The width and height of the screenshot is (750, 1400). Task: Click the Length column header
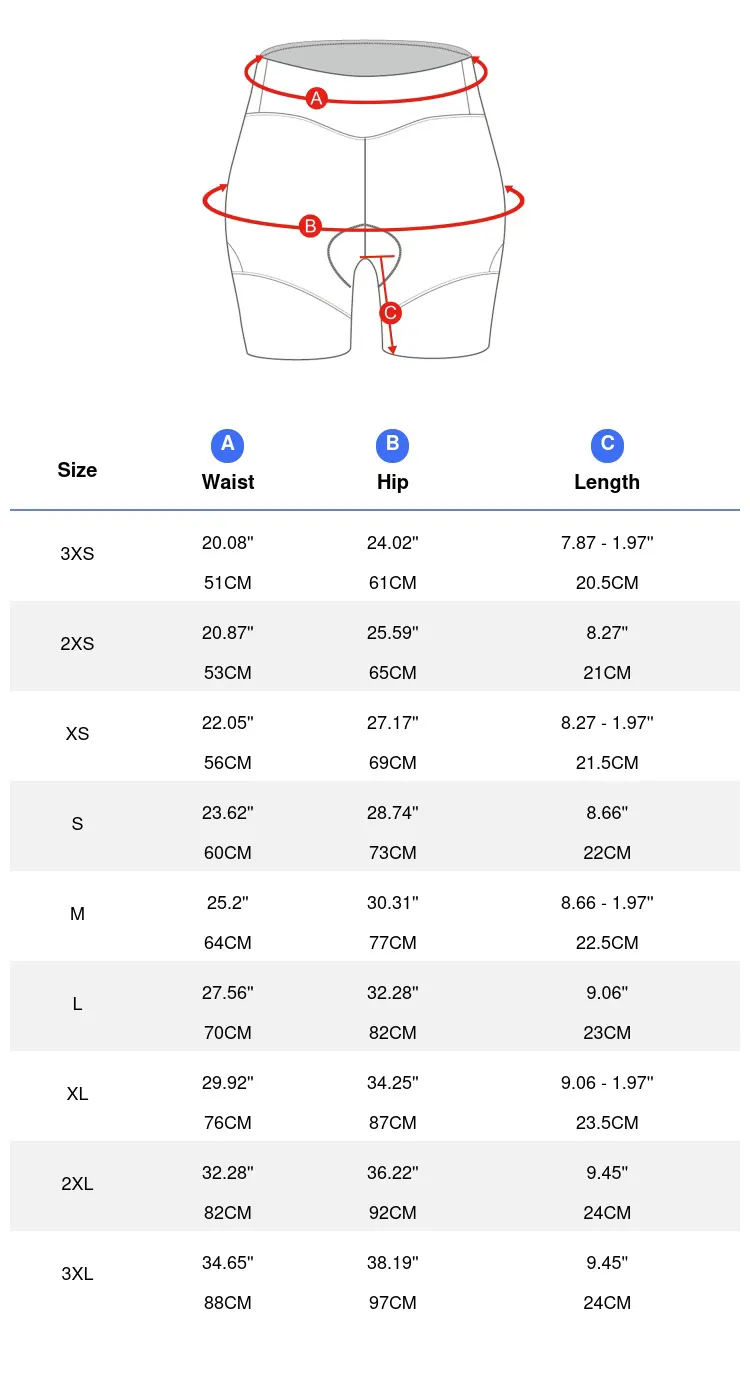(607, 482)
